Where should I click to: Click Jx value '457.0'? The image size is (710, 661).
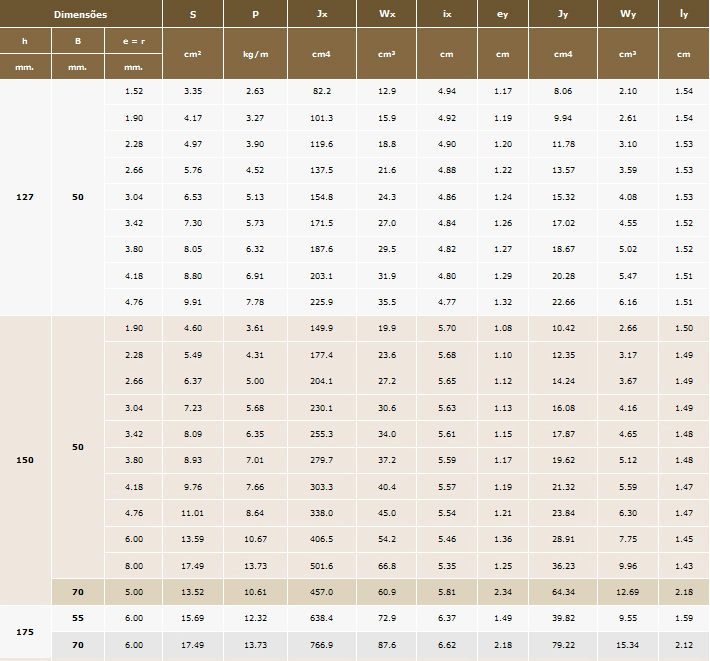322,592
